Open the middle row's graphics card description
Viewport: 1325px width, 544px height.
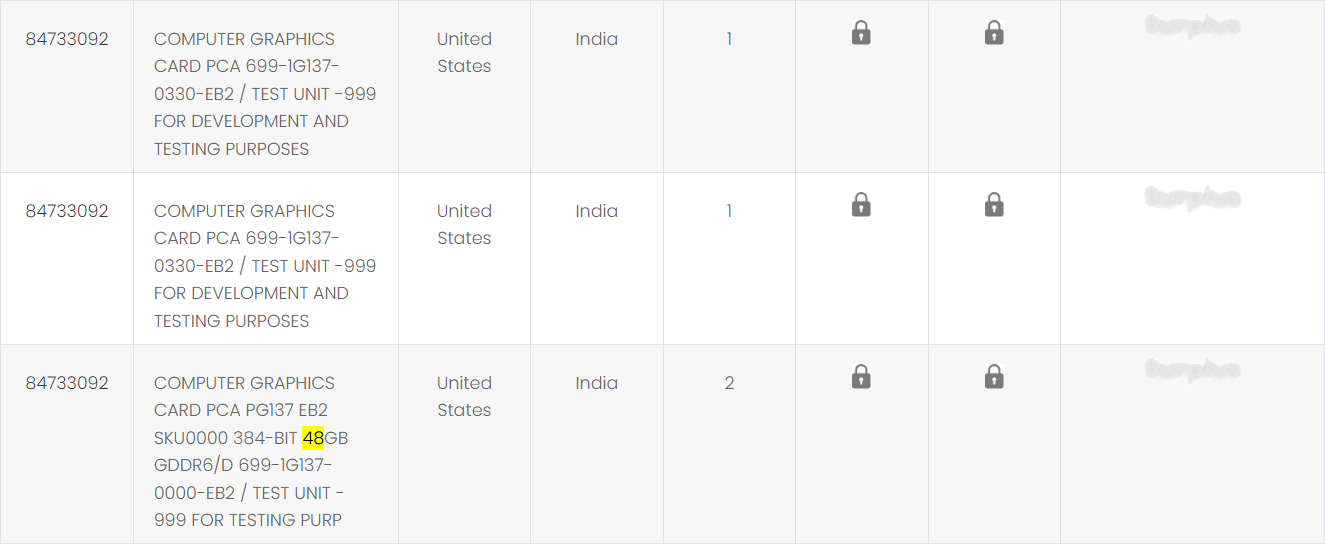pos(265,266)
